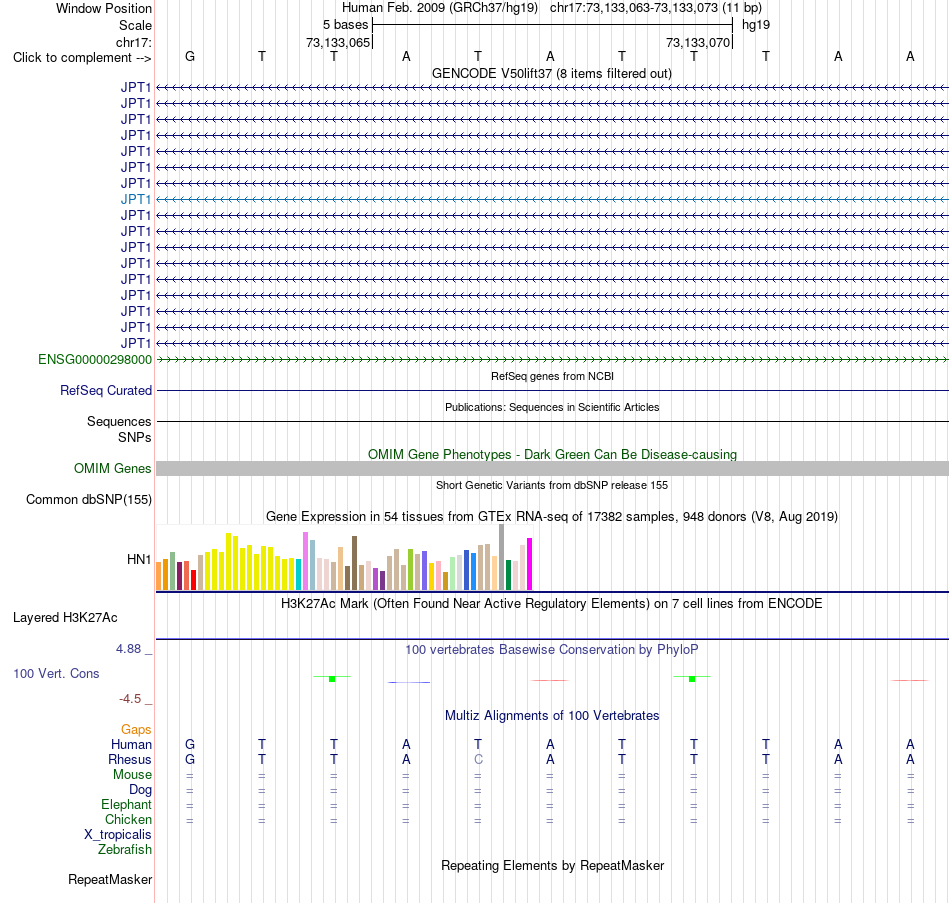Click the cyan bar in GTEx chart
This screenshot has height=903, width=950.
tap(299, 574)
